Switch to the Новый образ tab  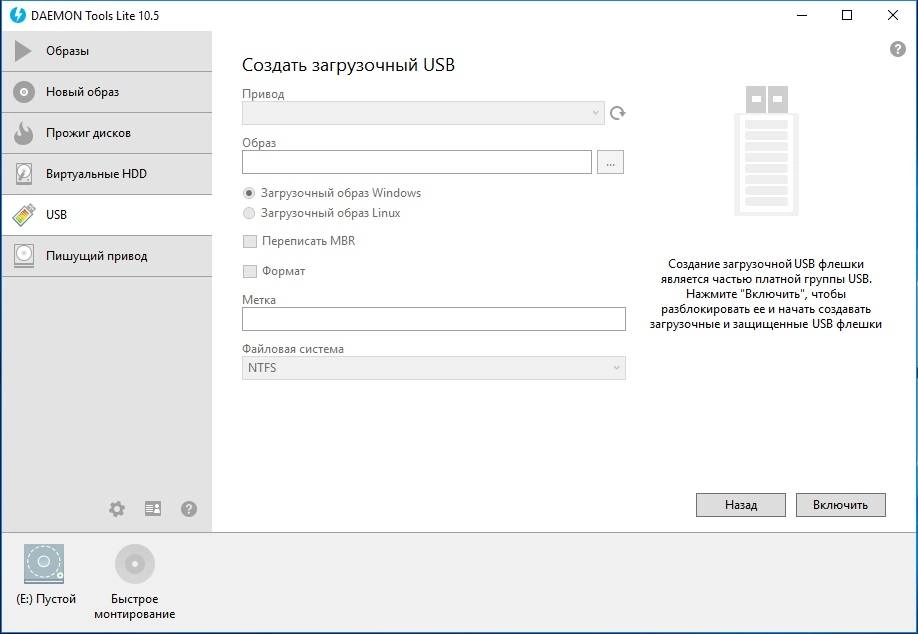107,92
